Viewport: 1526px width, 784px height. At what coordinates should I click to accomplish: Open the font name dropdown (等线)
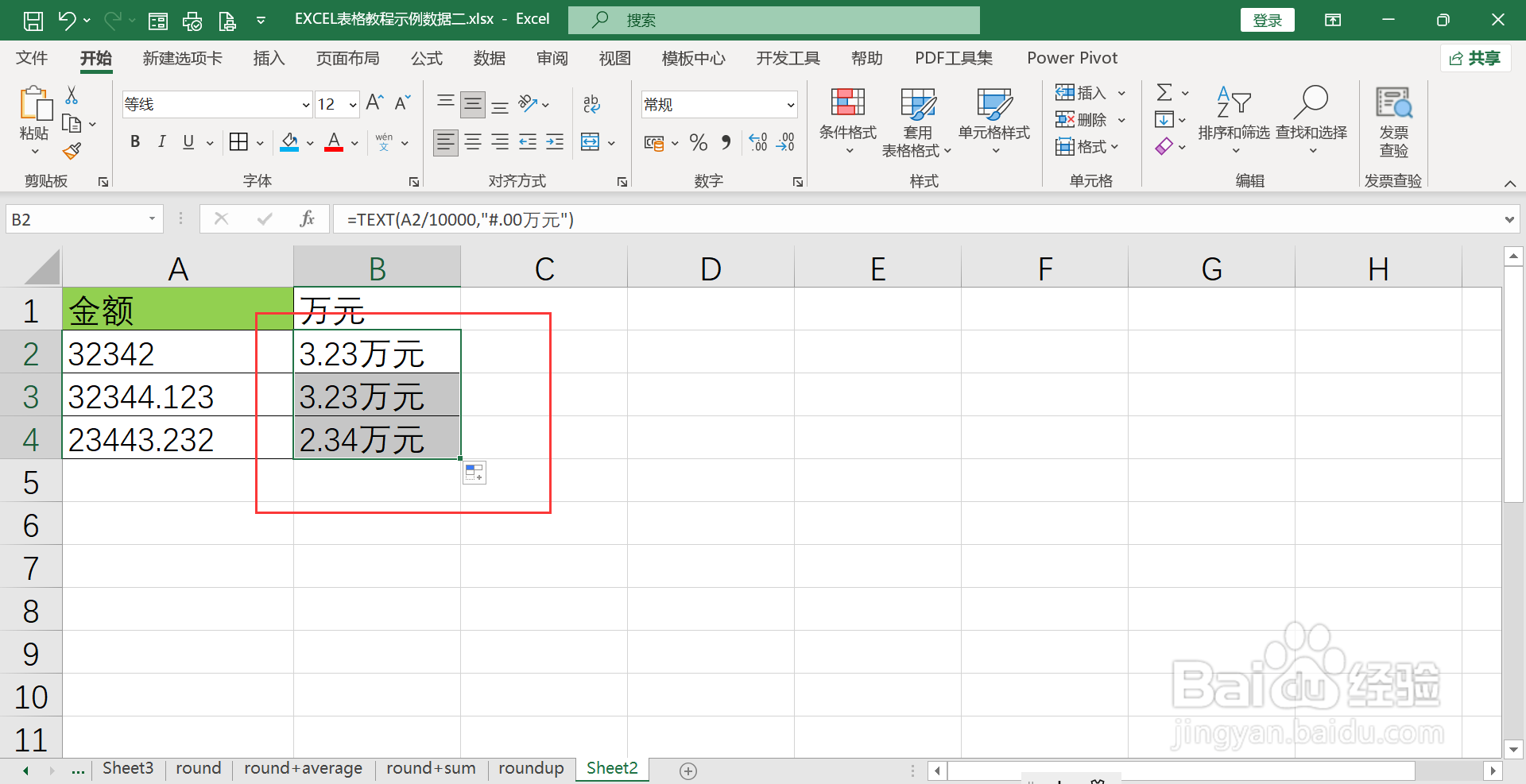[x=306, y=105]
